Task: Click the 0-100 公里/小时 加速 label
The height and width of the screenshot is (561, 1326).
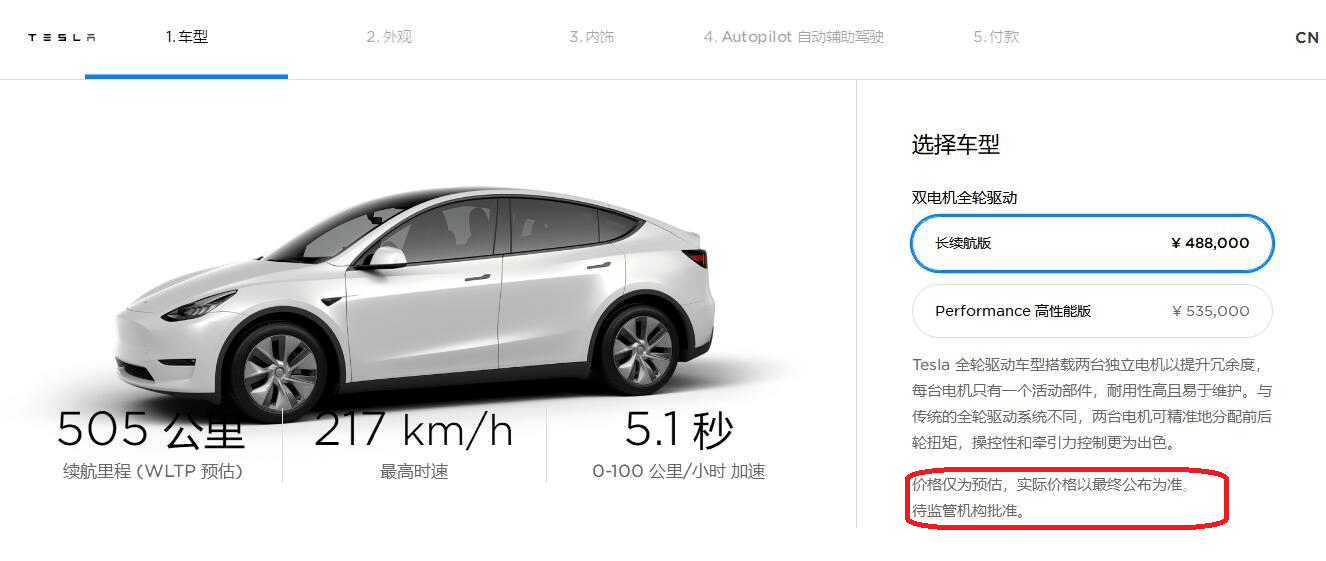Action: pyautogui.click(x=679, y=471)
